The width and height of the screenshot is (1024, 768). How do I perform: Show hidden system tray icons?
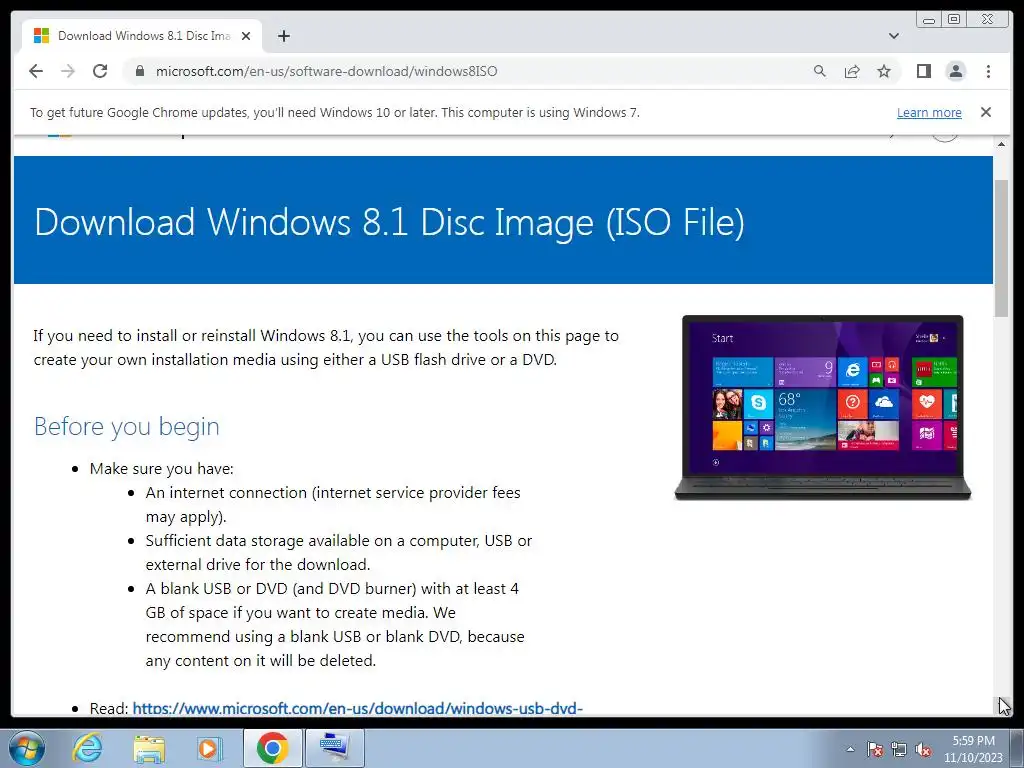point(850,749)
